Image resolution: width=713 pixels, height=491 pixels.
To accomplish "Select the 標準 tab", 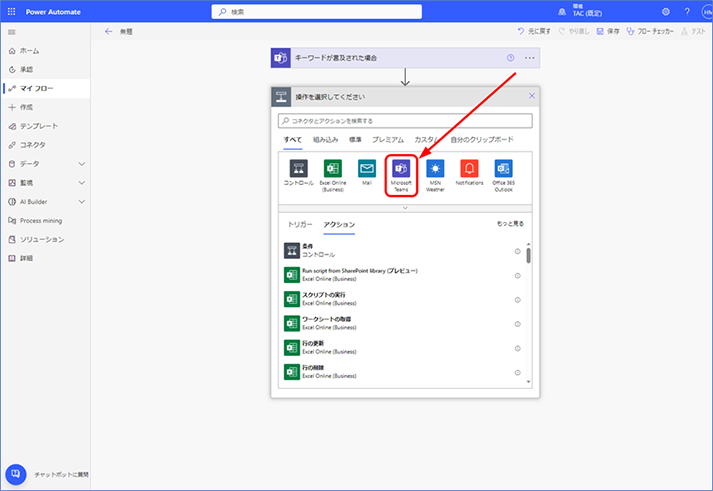I will pos(355,140).
